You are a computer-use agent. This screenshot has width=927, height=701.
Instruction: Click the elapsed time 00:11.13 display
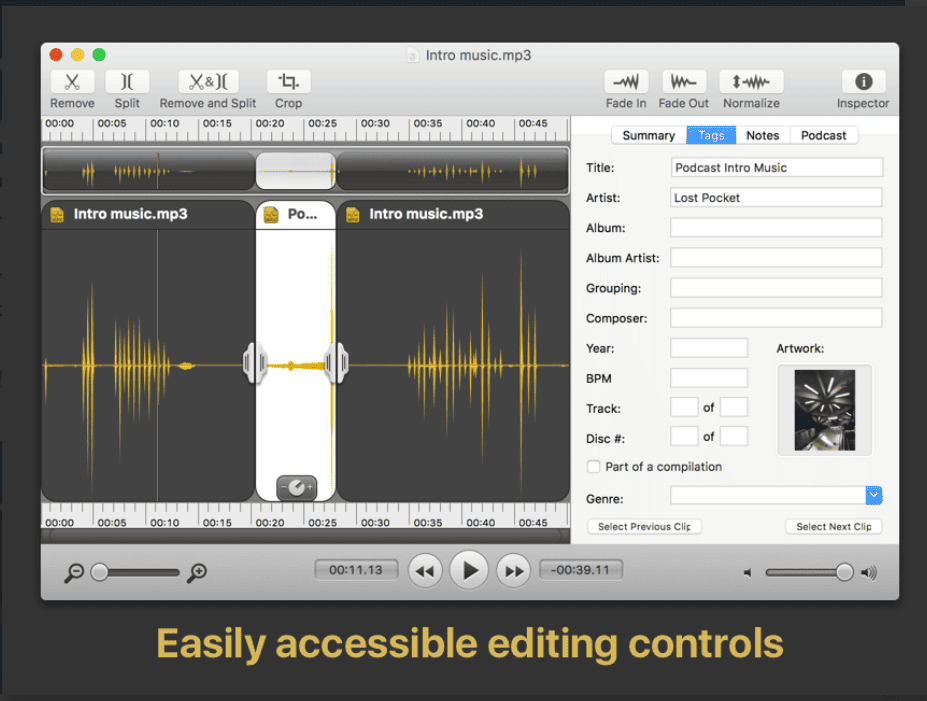[356, 570]
